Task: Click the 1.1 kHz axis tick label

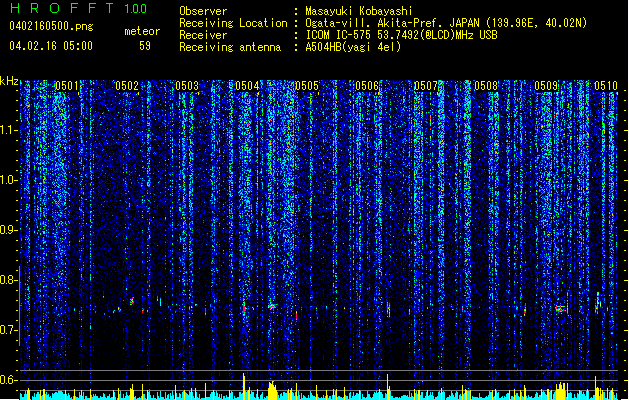Action: [9, 131]
